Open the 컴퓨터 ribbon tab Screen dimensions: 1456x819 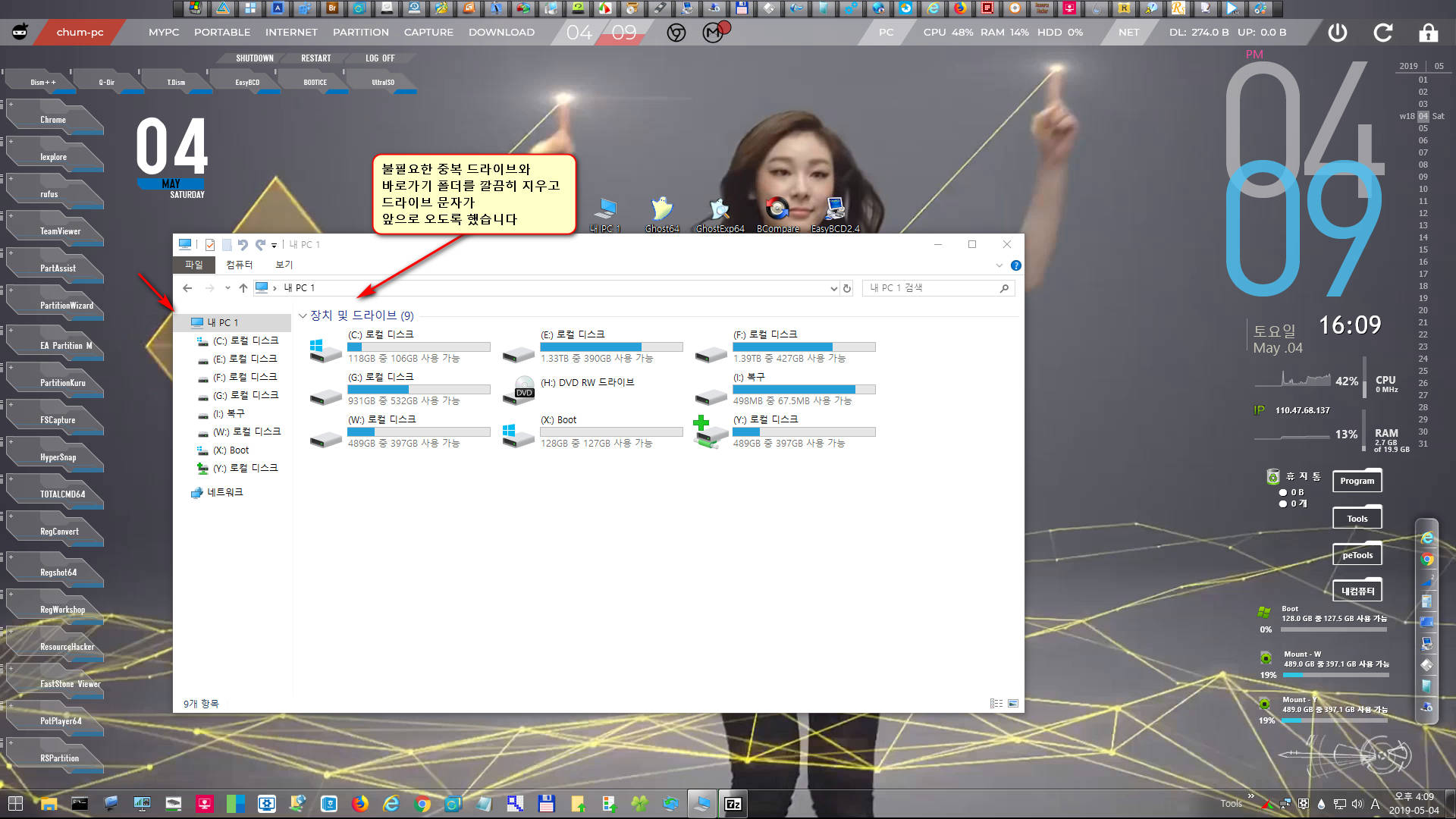click(x=239, y=265)
